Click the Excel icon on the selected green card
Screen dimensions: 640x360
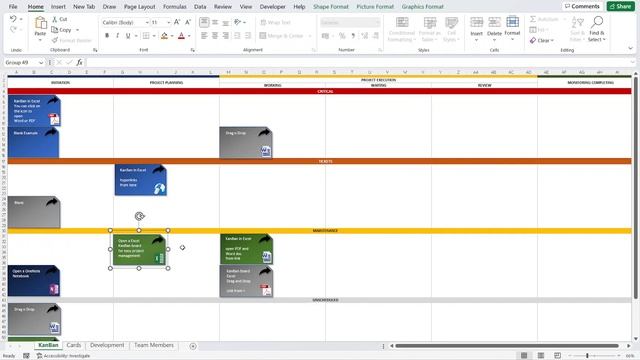[160, 258]
